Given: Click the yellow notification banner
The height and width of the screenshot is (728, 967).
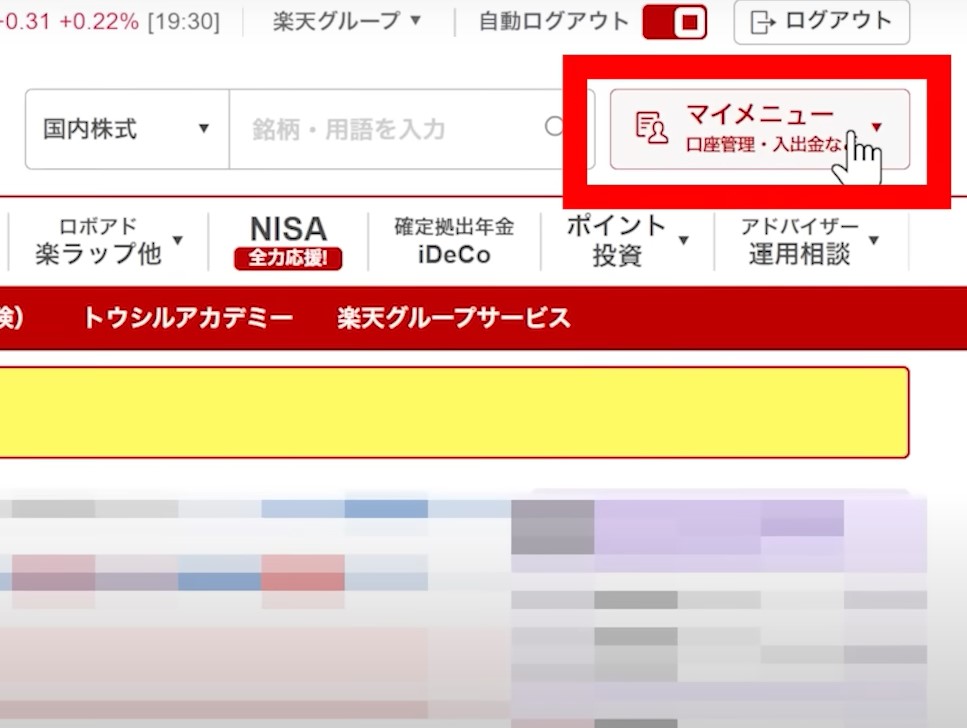Looking at the screenshot, I should (x=455, y=412).
